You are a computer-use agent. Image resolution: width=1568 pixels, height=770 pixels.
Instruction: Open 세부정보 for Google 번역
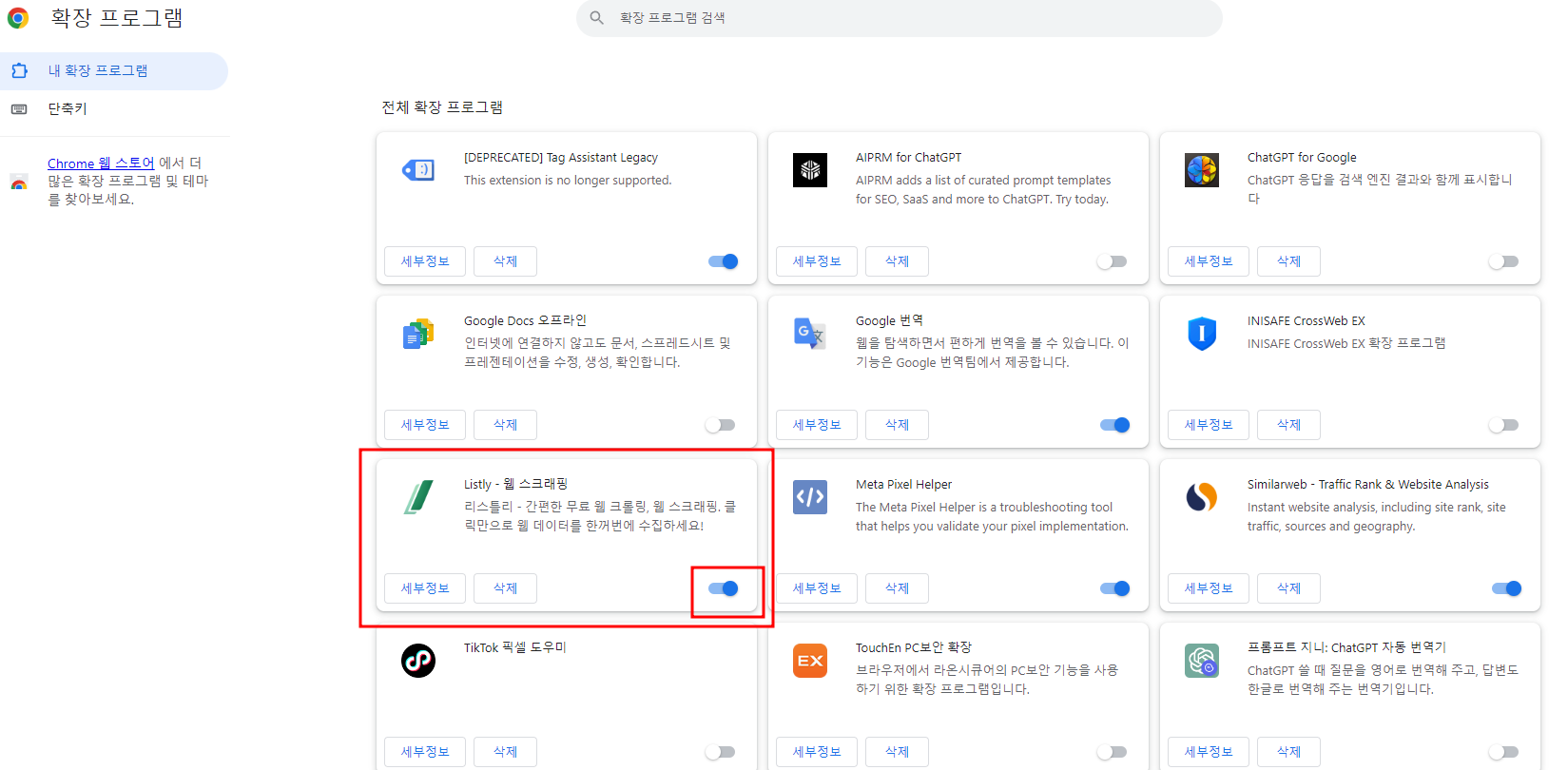coord(817,425)
